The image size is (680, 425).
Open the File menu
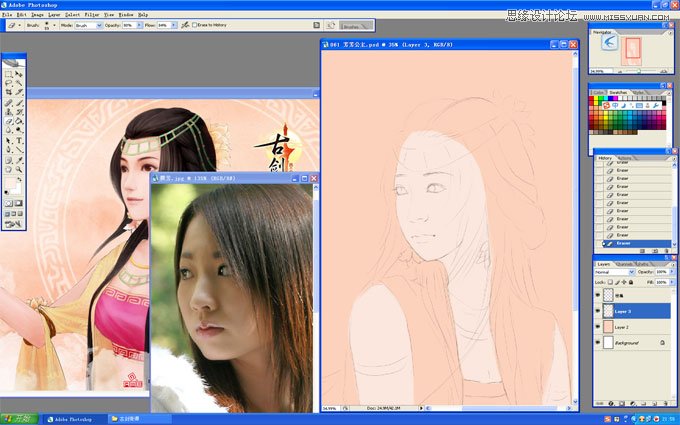pos(7,15)
